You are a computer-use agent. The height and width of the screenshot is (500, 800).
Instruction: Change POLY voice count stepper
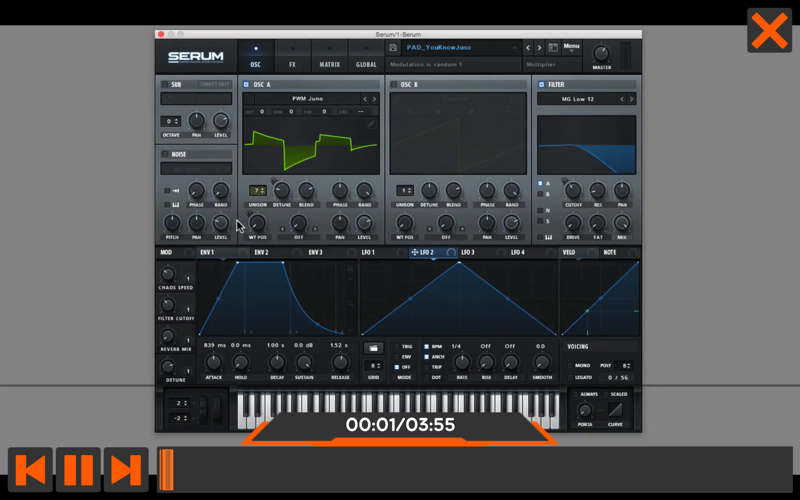coord(624,366)
